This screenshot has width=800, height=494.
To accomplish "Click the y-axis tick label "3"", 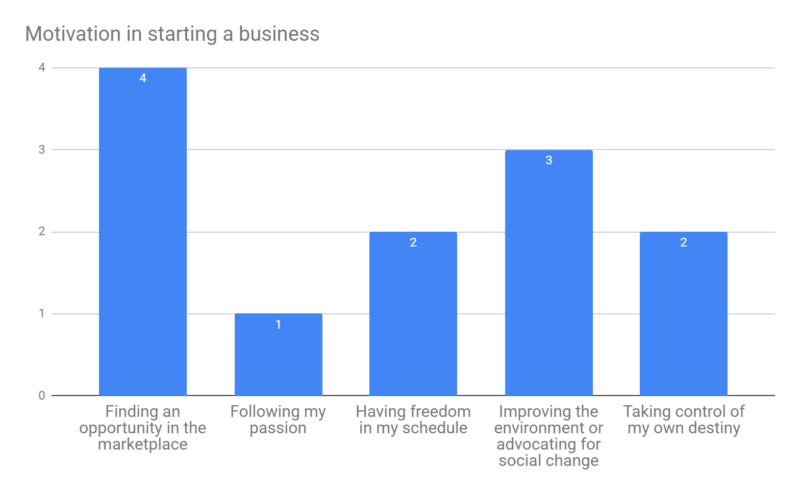I will (42, 150).
